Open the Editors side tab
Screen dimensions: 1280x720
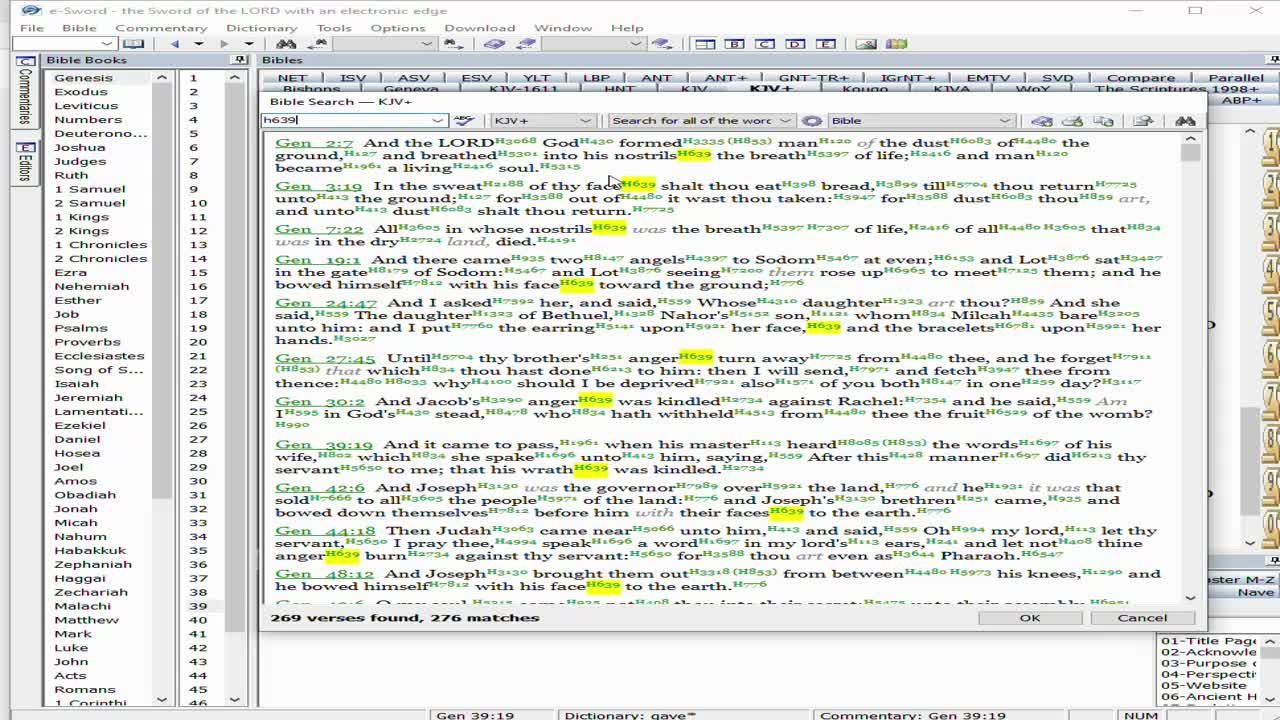pyautogui.click(x=25, y=162)
